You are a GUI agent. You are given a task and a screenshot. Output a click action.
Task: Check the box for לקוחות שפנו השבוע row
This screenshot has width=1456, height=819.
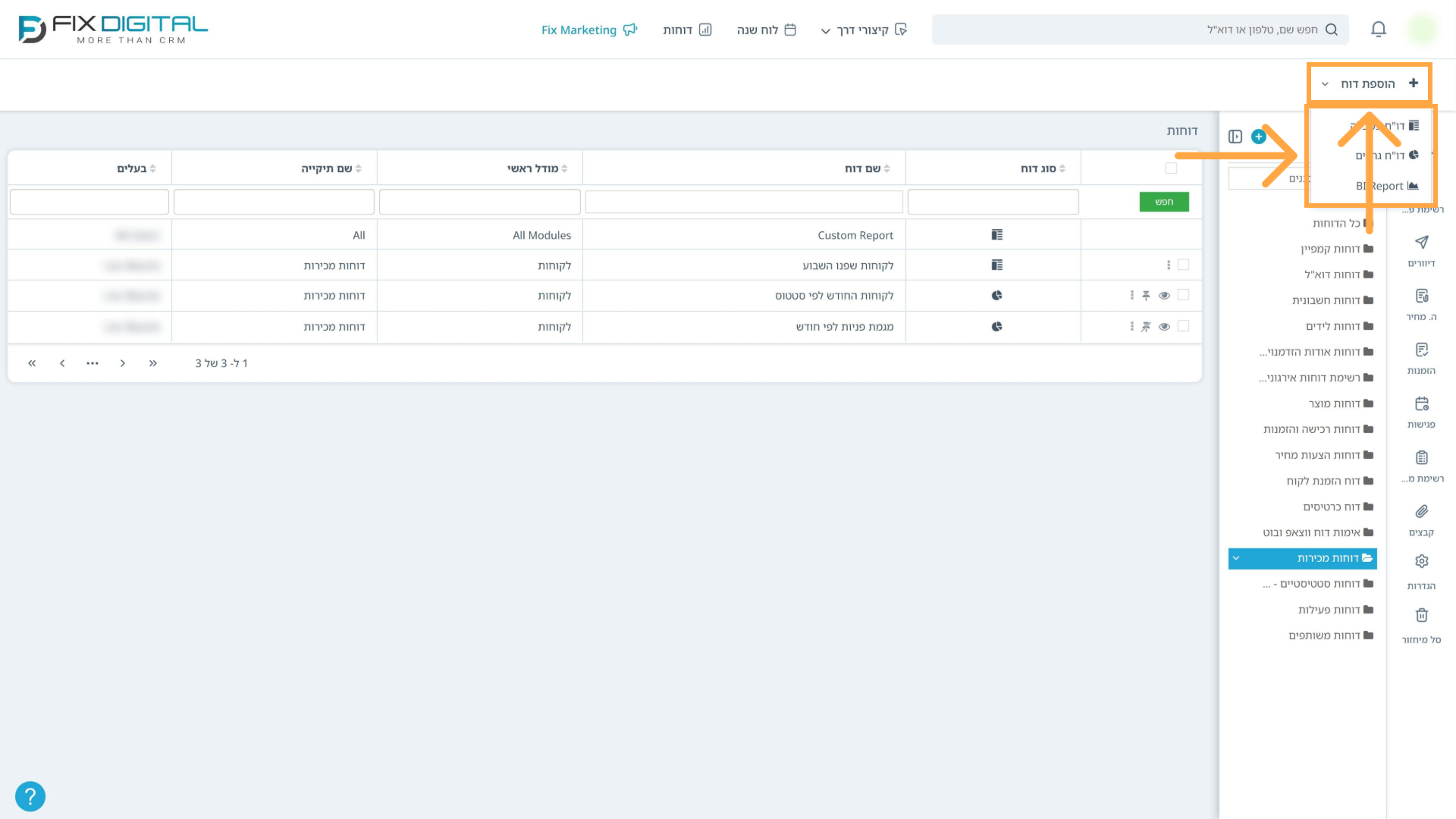click(x=1183, y=265)
